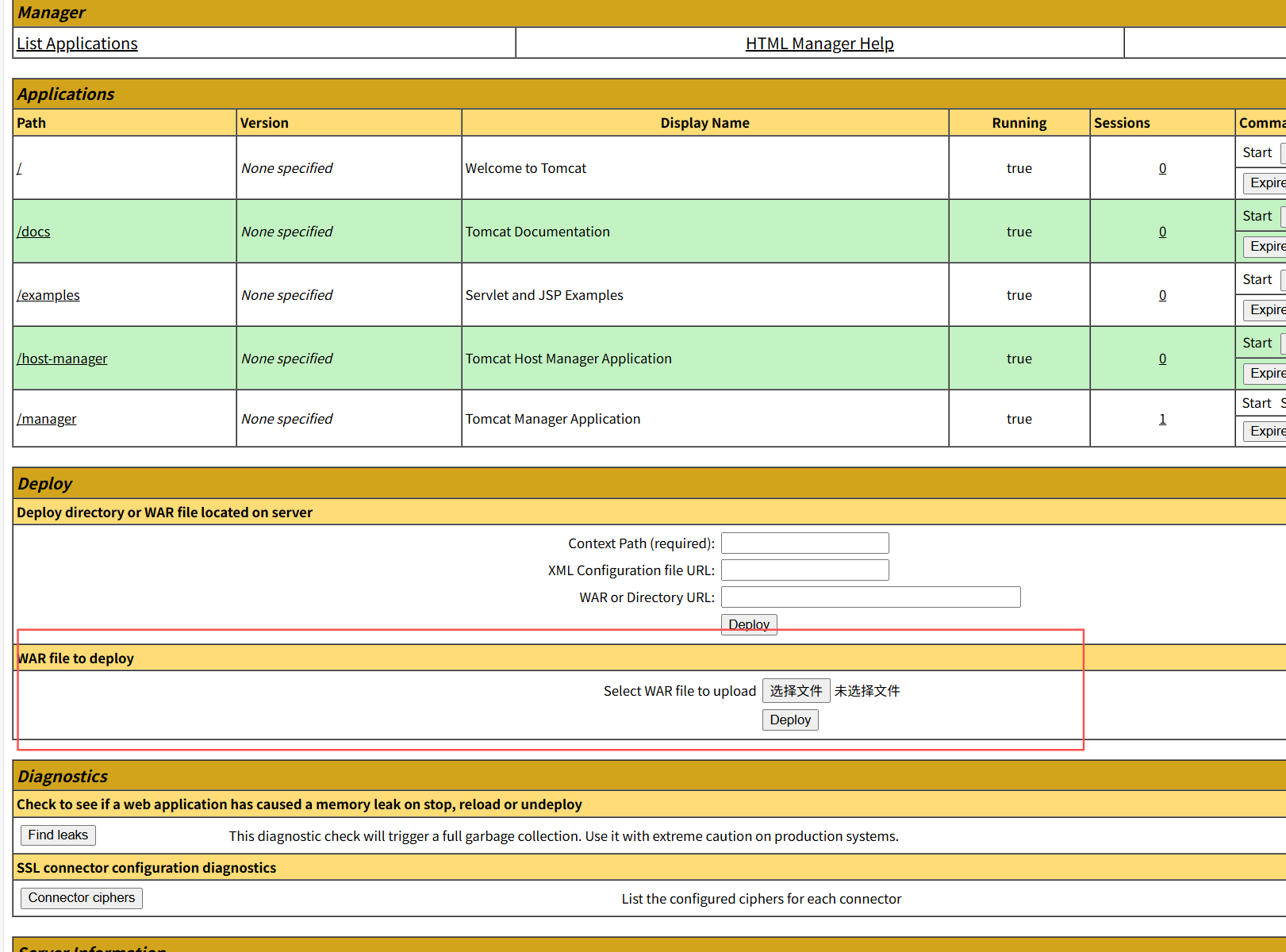The height and width of the screenshot is (952, 1286).
Task: Click the "Running" column header
Action: pyautogui.click(x=1019, y=123)
